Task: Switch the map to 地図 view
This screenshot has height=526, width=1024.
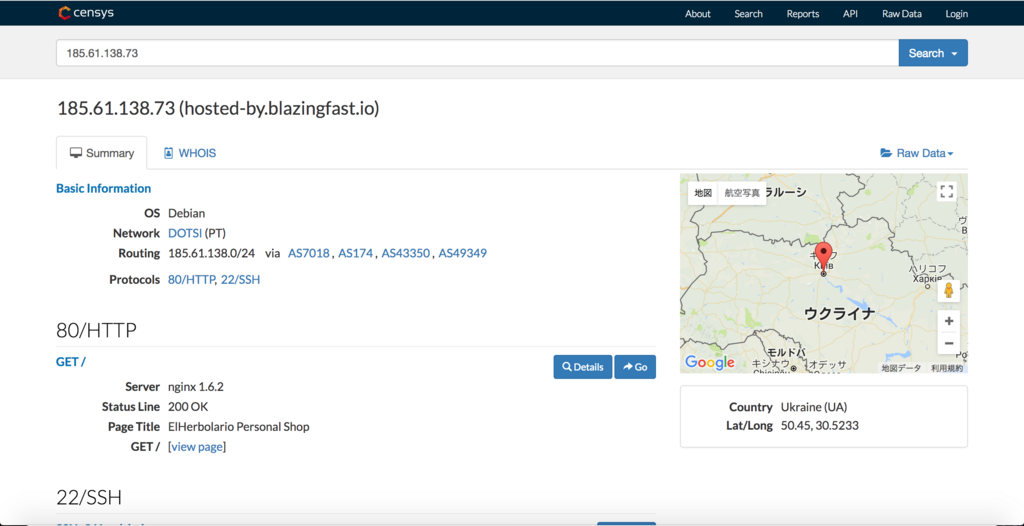Action: point(703,193)
